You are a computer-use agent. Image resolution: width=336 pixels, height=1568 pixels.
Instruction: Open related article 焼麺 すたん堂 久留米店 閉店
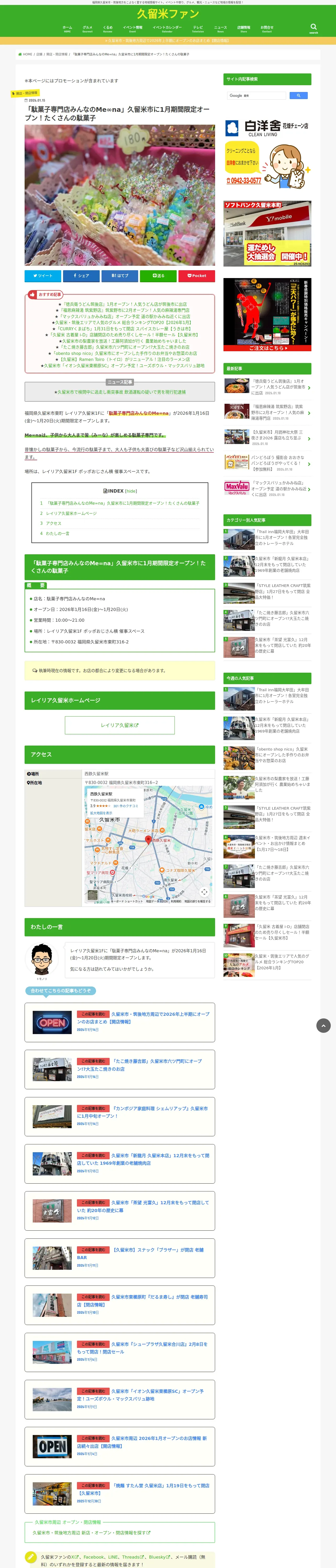click(120, 1494)
